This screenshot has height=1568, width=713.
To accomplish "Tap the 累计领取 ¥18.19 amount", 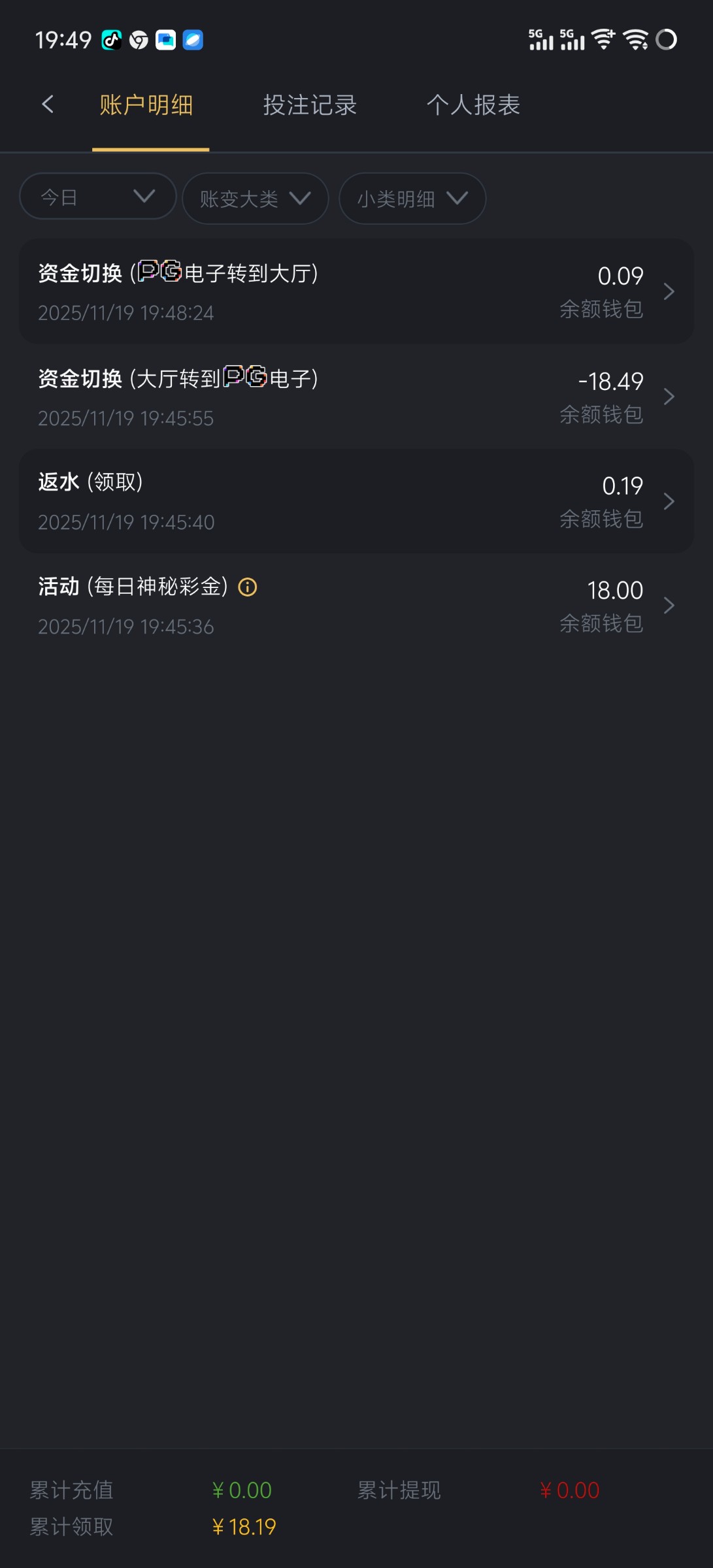I will [x=244, y=1527].
